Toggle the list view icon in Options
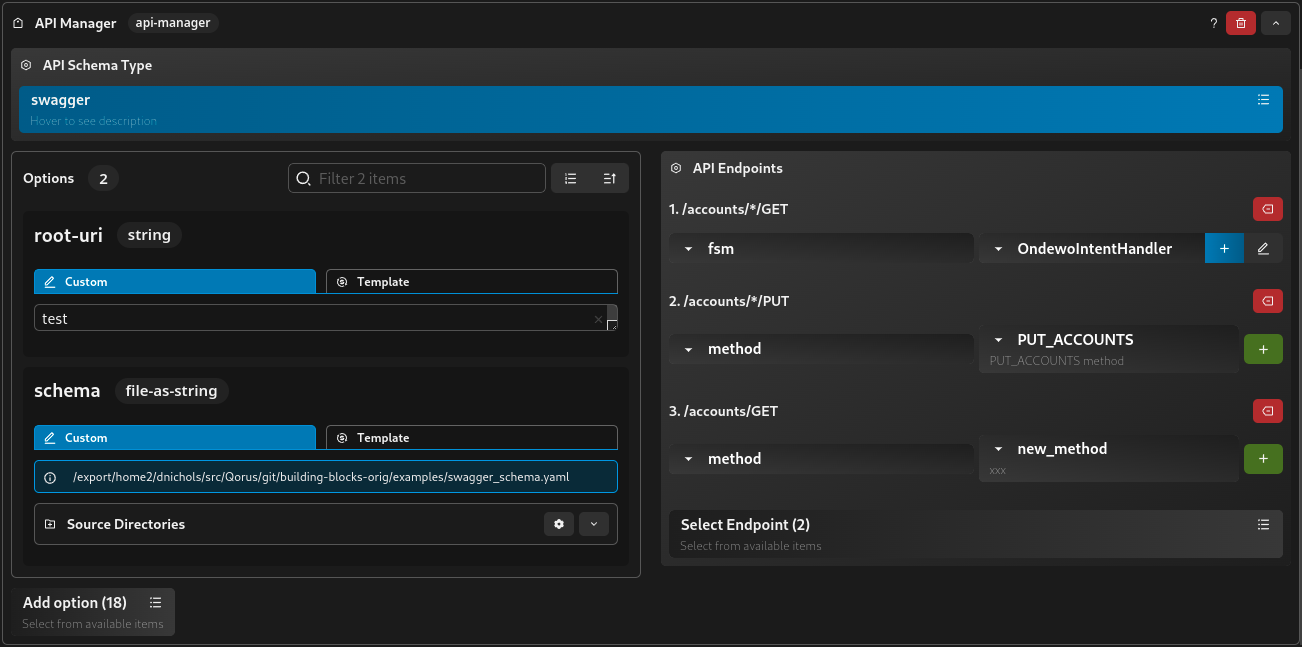This screenshot has width=1302, height=647. click(x=571, y=178)
